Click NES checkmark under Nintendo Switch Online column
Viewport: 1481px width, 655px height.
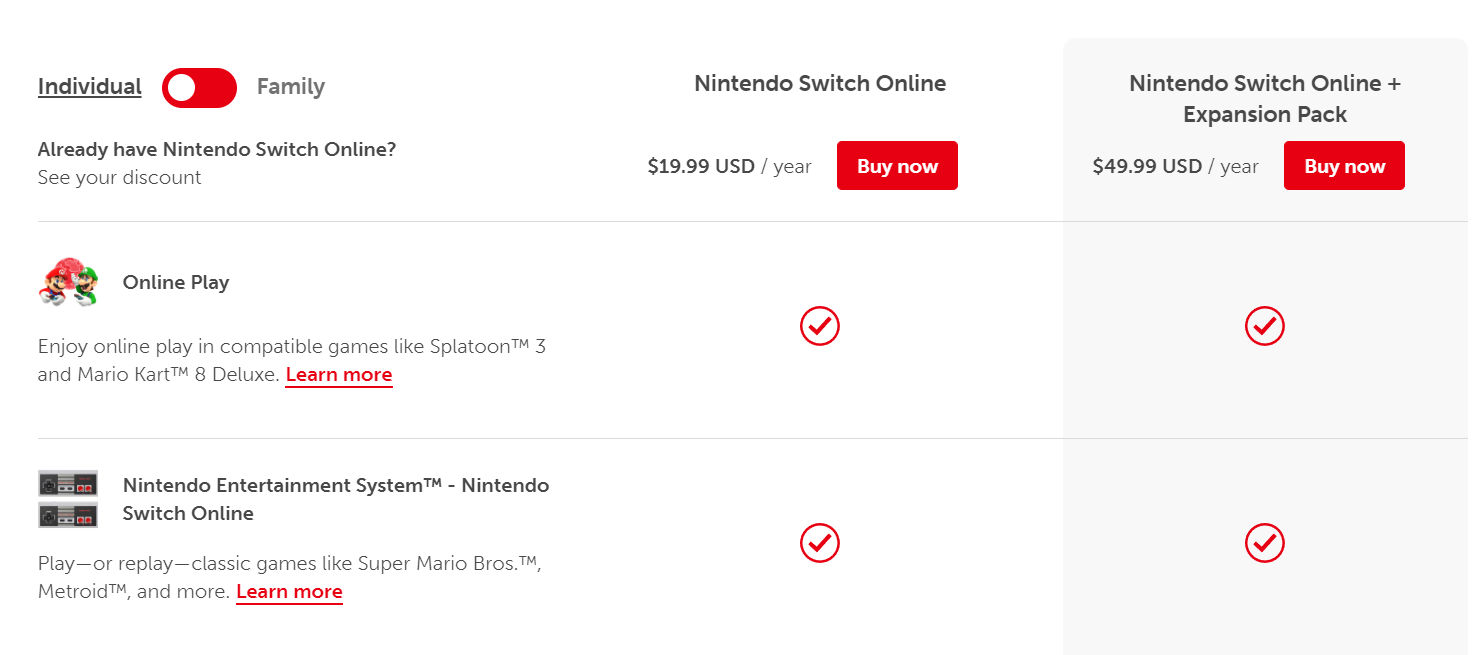click(820, 543)
